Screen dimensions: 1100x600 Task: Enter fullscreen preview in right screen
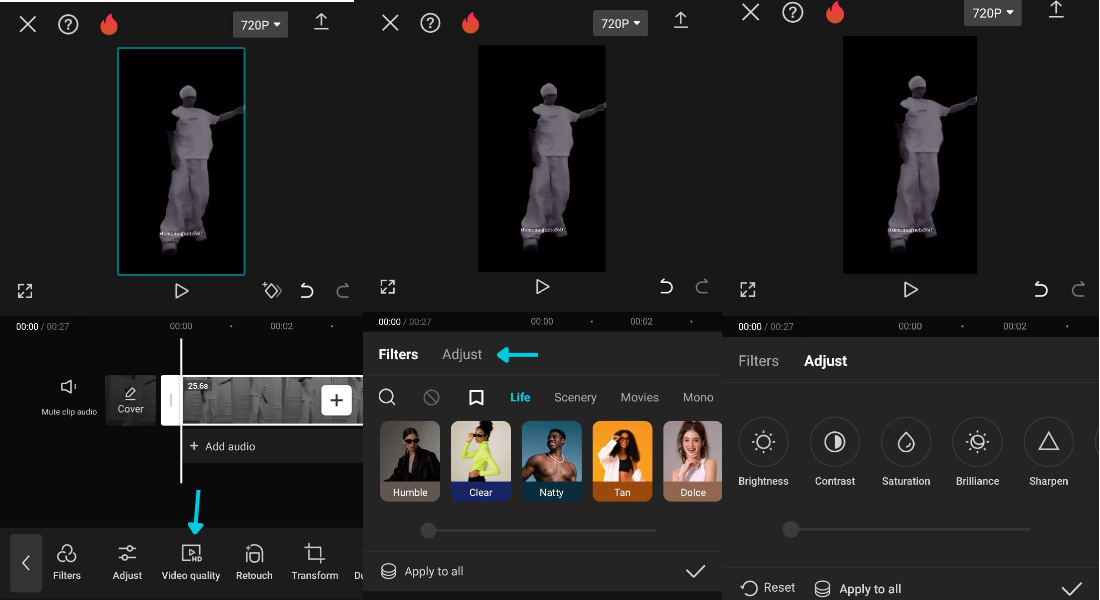tap(748, 289)
